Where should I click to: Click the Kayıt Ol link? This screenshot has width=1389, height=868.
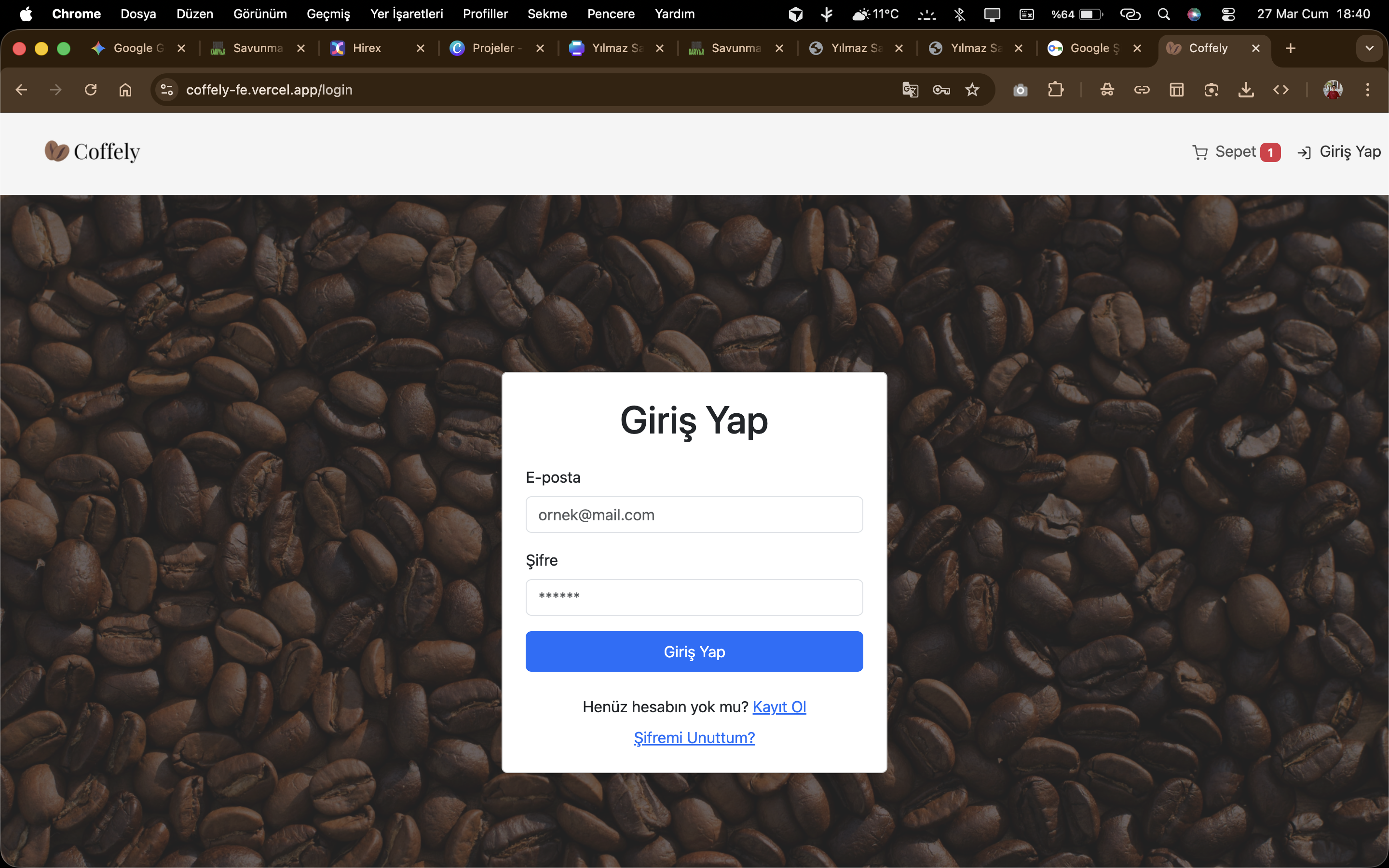point(779,706)
